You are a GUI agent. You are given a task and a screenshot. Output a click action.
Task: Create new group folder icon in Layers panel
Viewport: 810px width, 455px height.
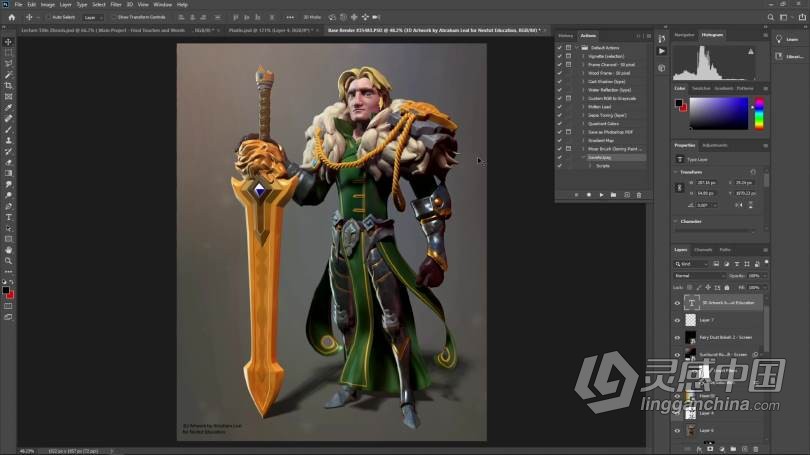pyautogui.click(x=733, y=449)
